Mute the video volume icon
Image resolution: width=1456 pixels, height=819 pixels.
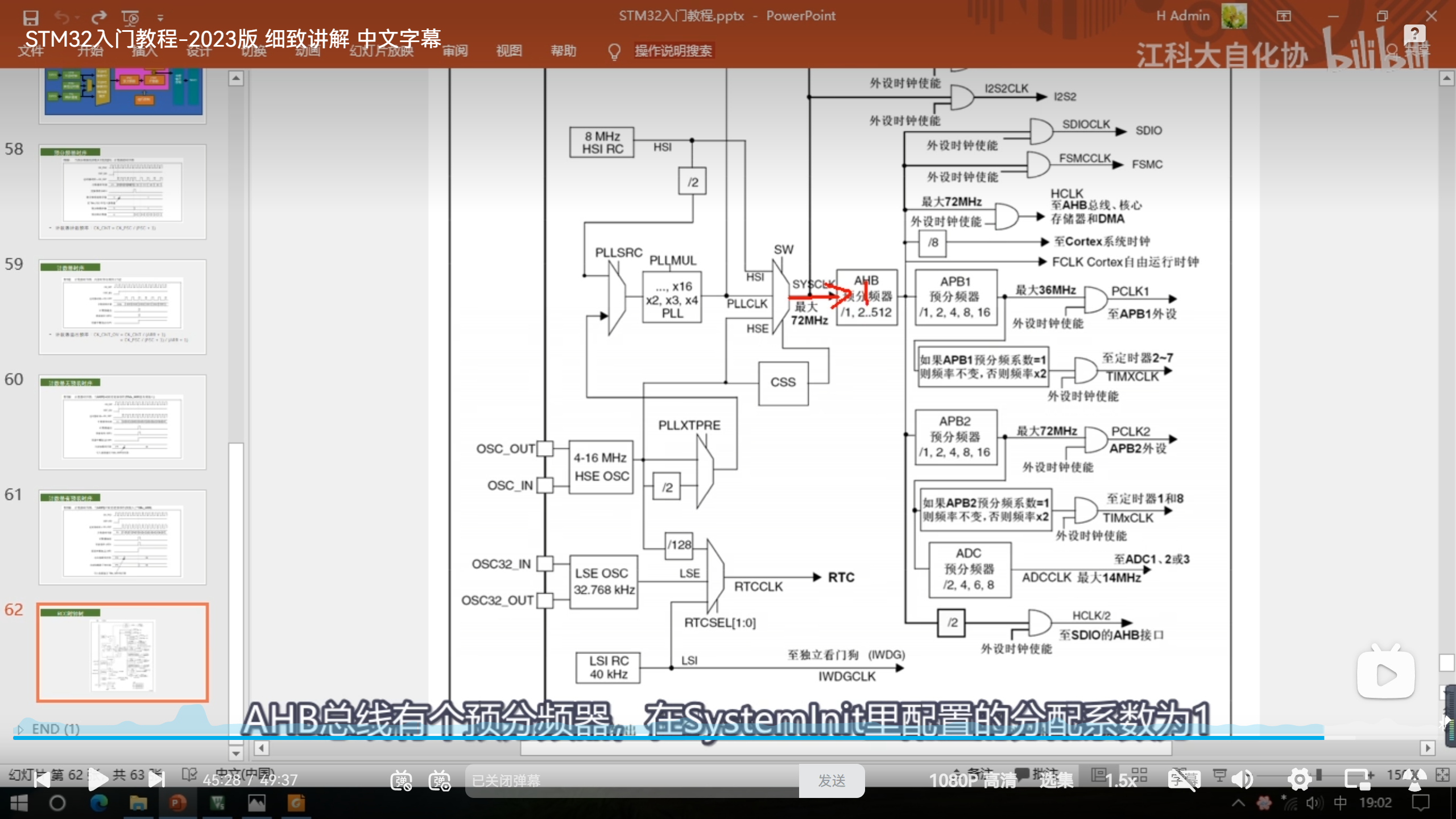coord(1243,780)
